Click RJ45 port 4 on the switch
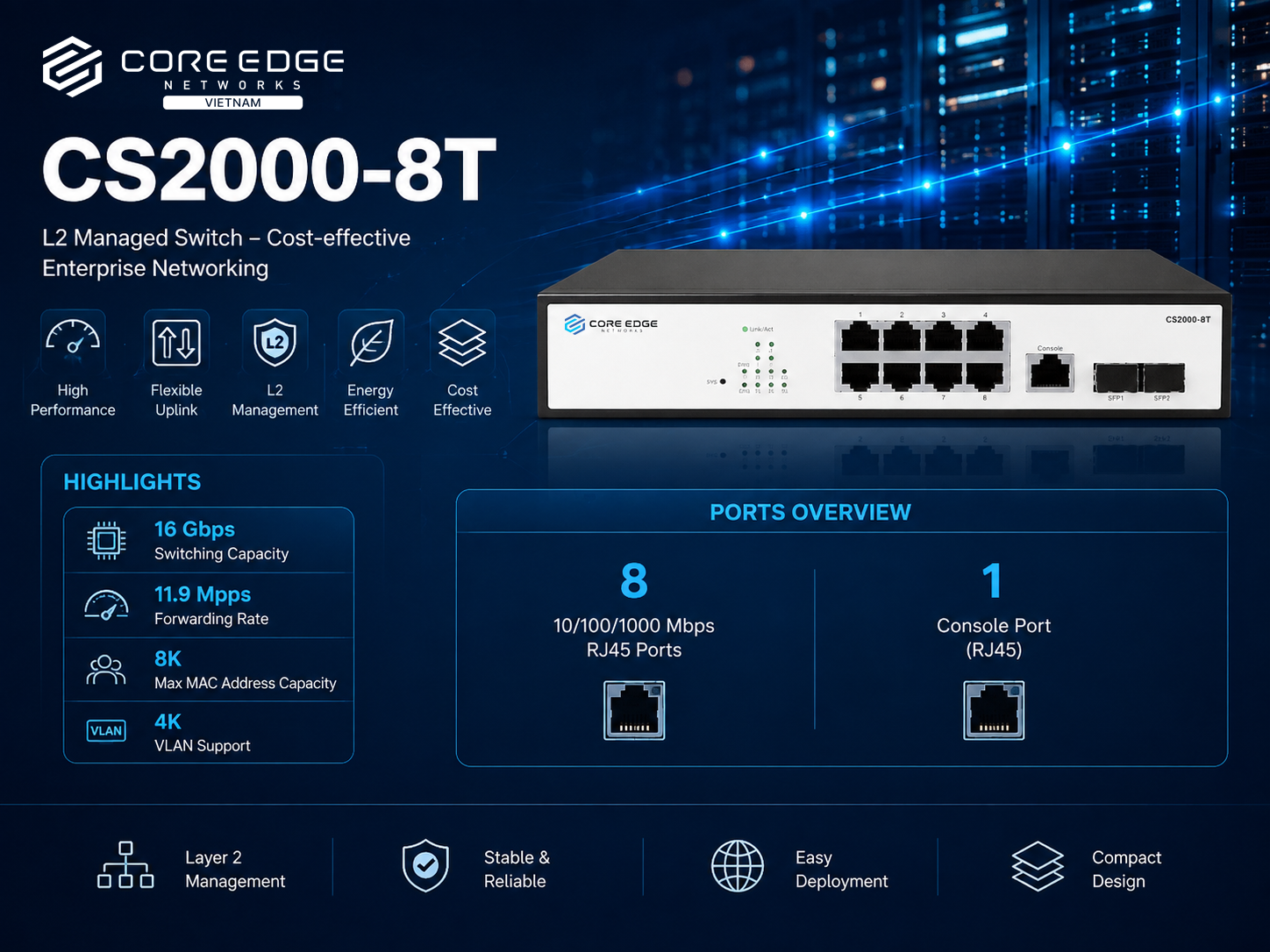 coord(986,337)
